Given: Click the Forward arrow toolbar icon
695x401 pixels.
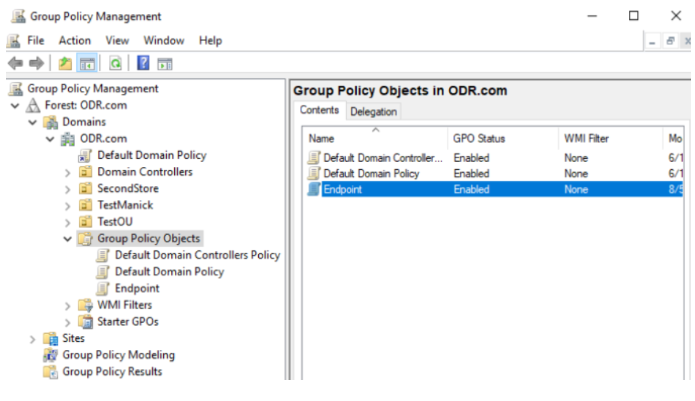Looking at the screenshot, I should [36, 63].
